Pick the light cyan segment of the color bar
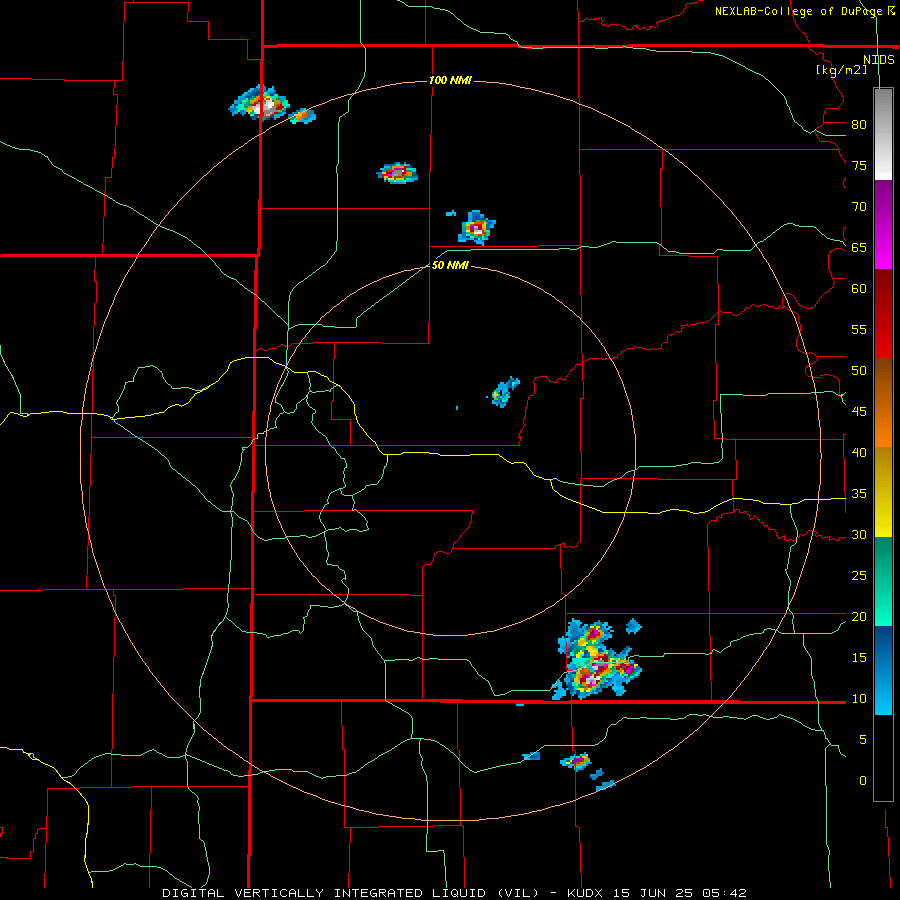Image resolution: width=900 pixels, height=900 pixels. (x=883, y=692)
